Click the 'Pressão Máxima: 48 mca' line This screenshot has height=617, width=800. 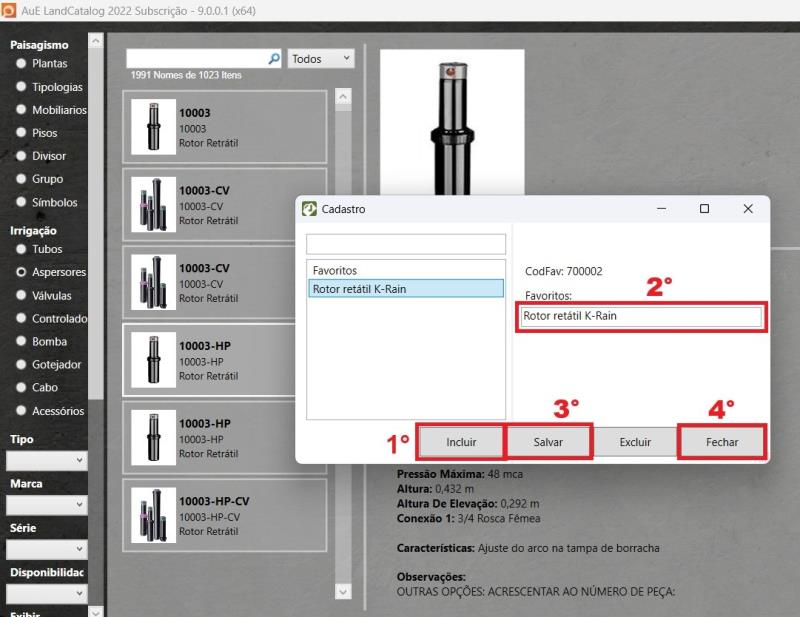[460, 474]
